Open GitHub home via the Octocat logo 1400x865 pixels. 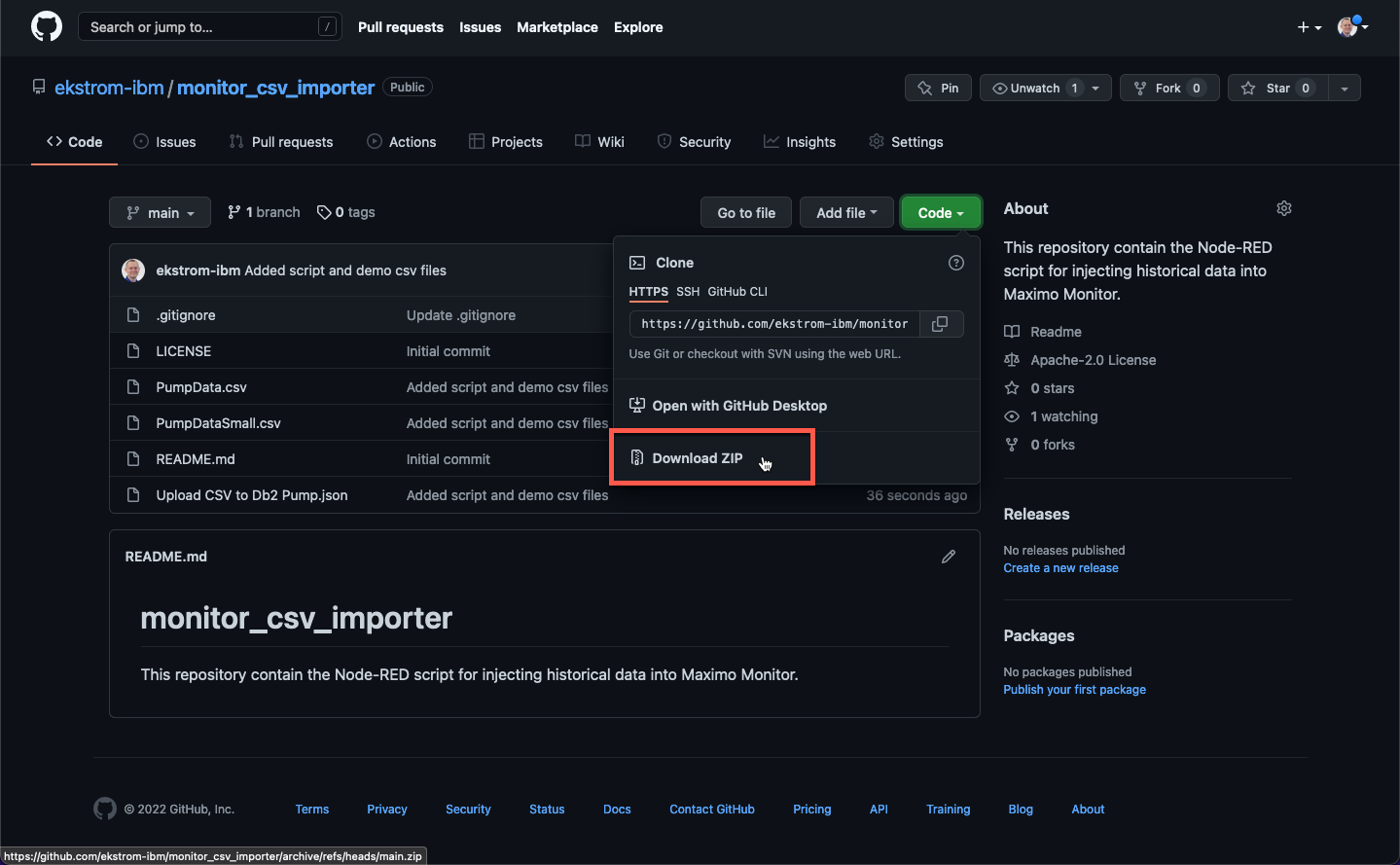[x=47, y=26]
